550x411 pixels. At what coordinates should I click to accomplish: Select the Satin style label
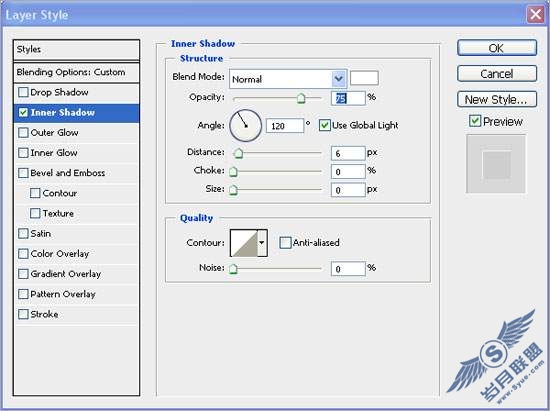click(x=41, y=234)
